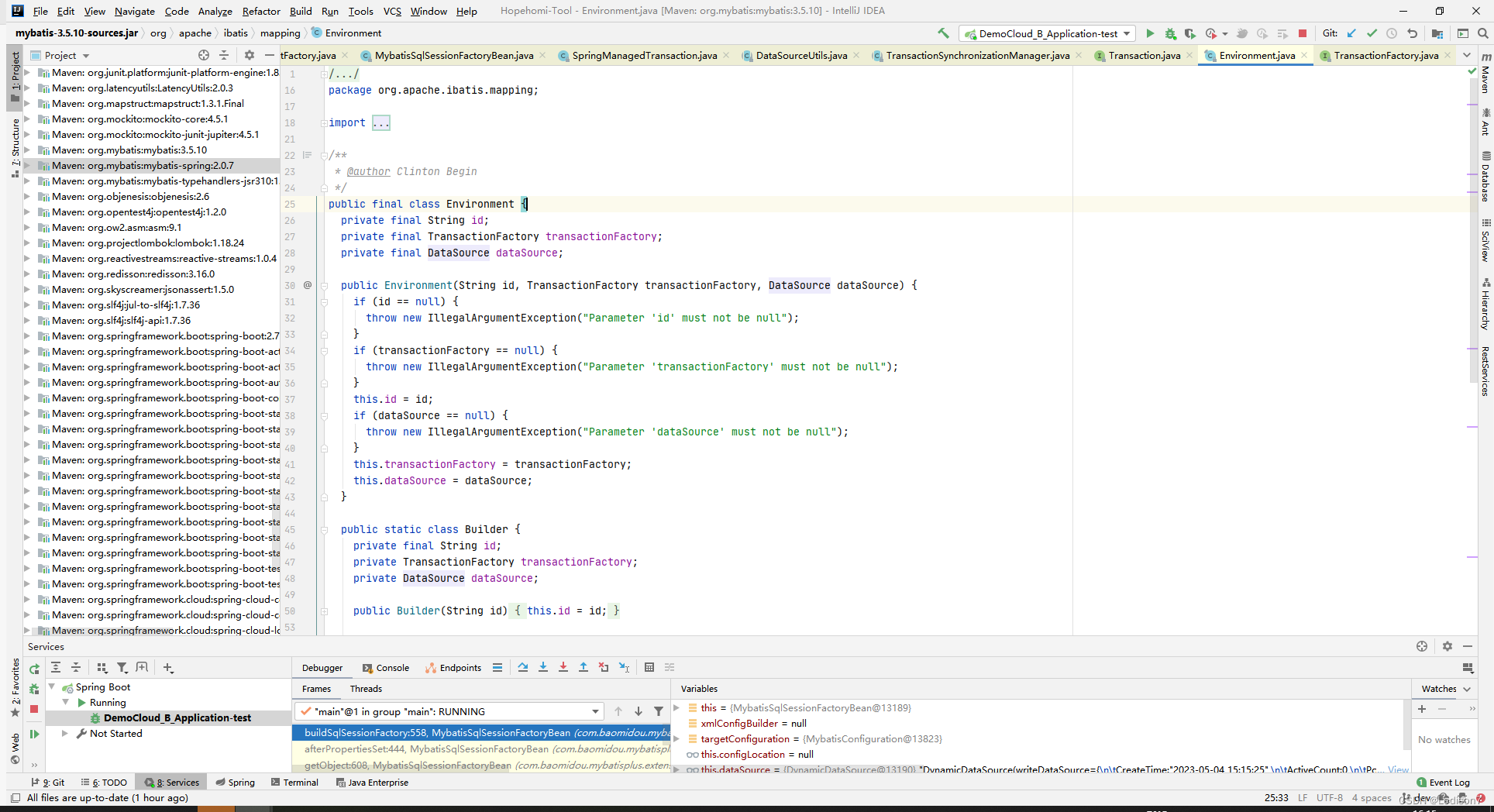Image resolution: width=1494 pixels, height=812 pixels.
Task: Switch to Console tab in debugger
Action: pyautogui.click(x=386, y=668)
